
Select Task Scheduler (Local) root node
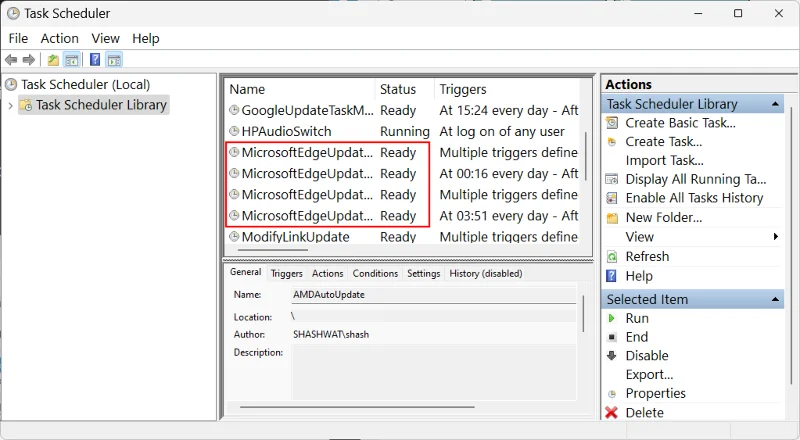pos(85,84)
